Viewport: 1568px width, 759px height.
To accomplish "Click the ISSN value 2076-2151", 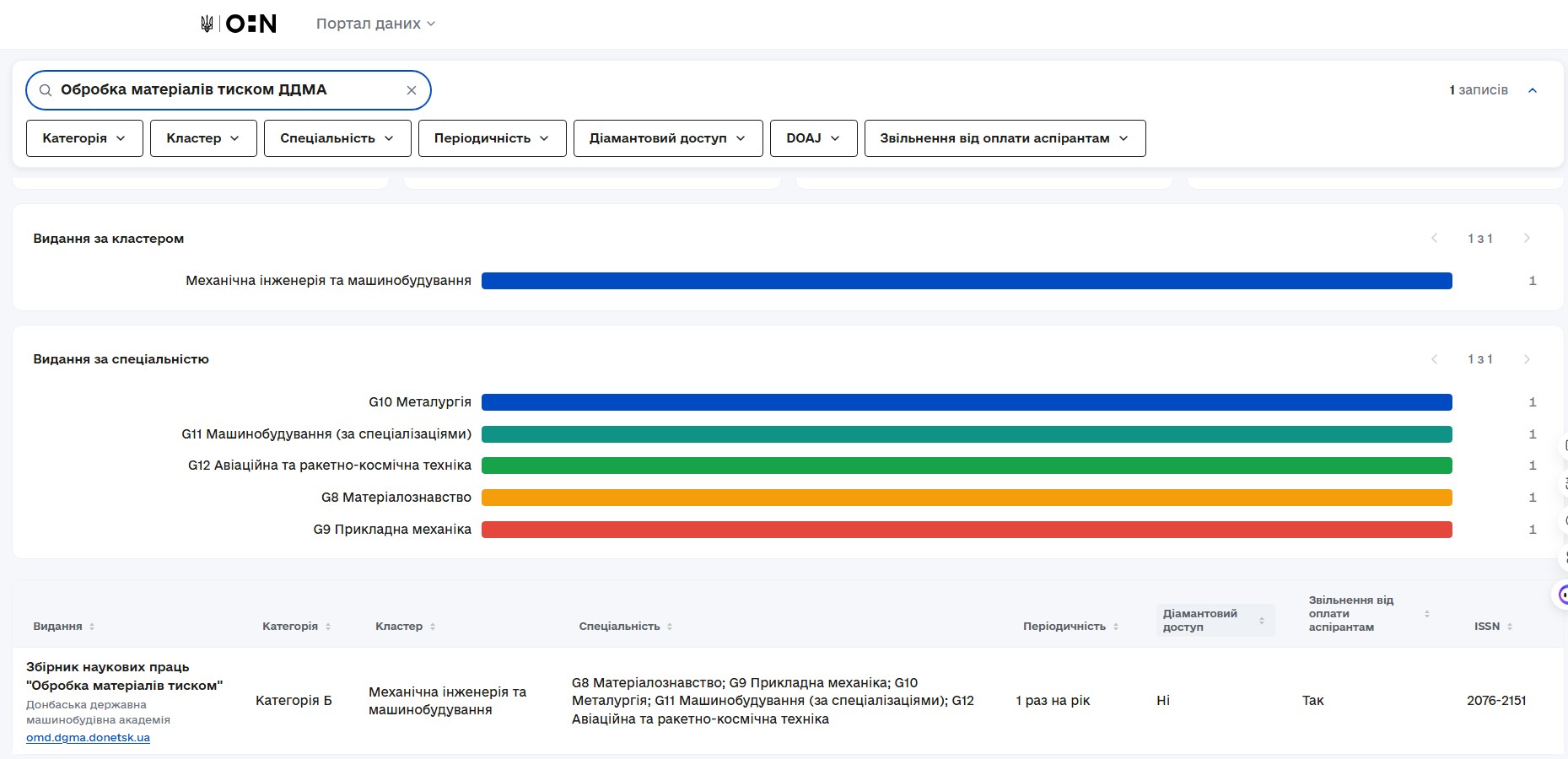I will (1496, 701).
